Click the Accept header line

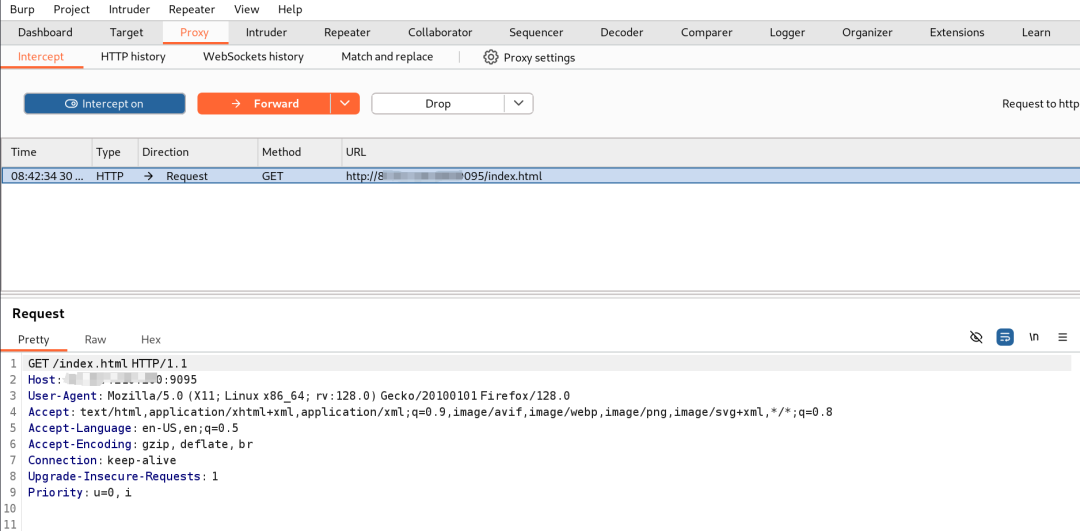(430, 412)
